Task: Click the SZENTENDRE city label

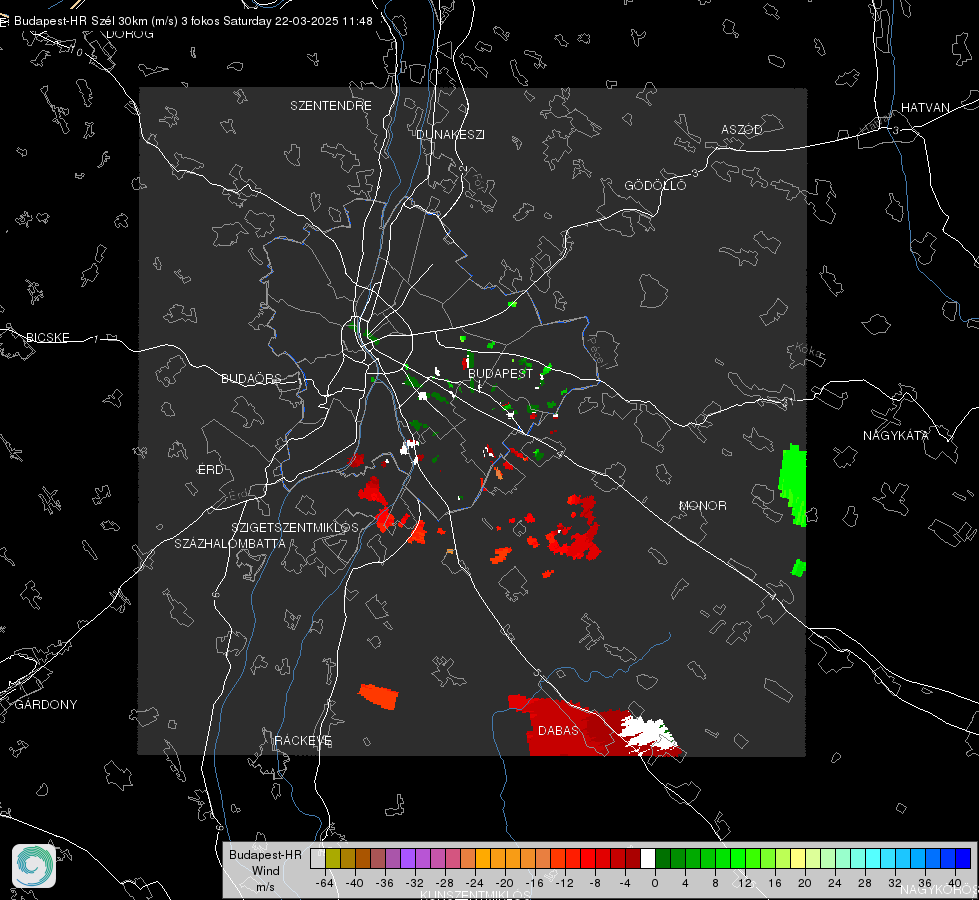Action: tap(330, 106)
